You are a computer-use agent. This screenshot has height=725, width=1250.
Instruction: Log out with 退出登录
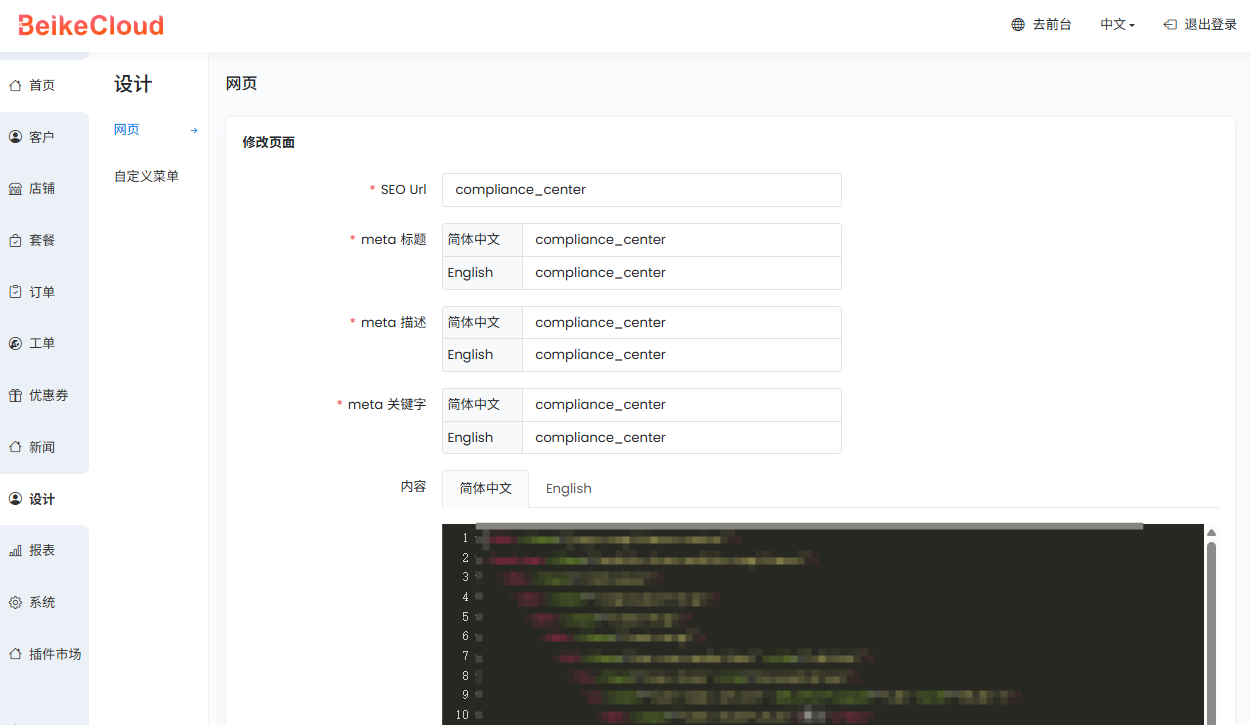1200,25
